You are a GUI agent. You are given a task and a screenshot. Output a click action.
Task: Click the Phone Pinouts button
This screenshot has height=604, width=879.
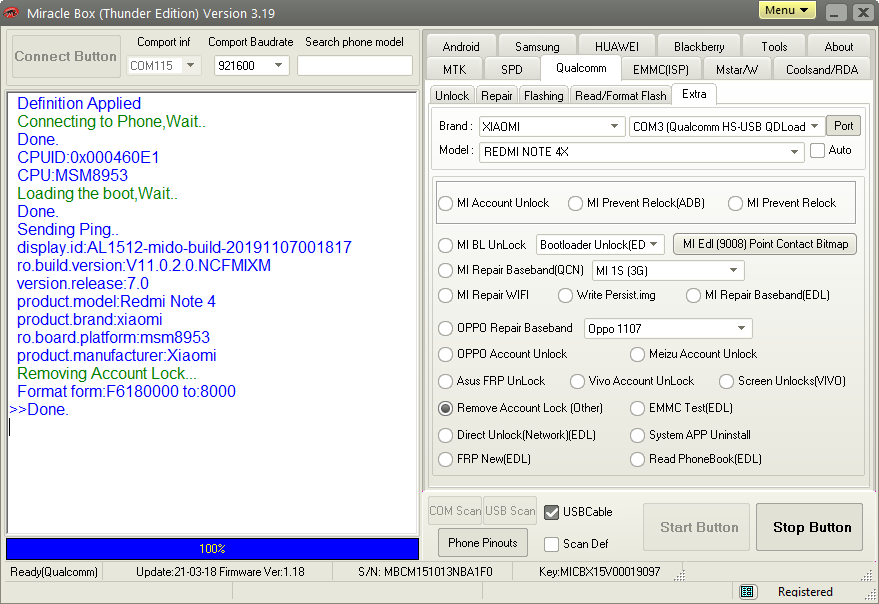(483, 543)
